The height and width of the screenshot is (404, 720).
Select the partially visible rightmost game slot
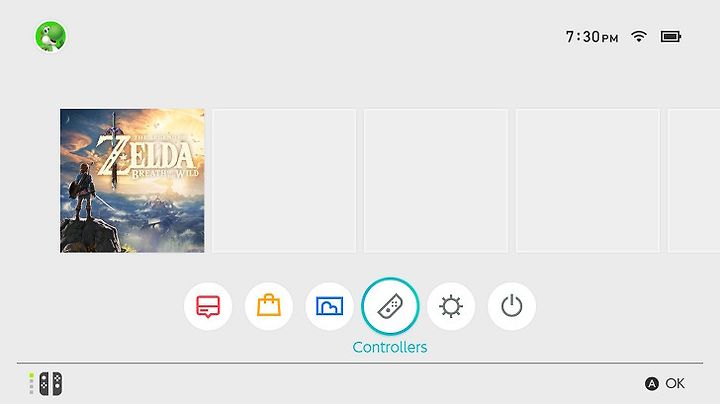pos(694,181)
